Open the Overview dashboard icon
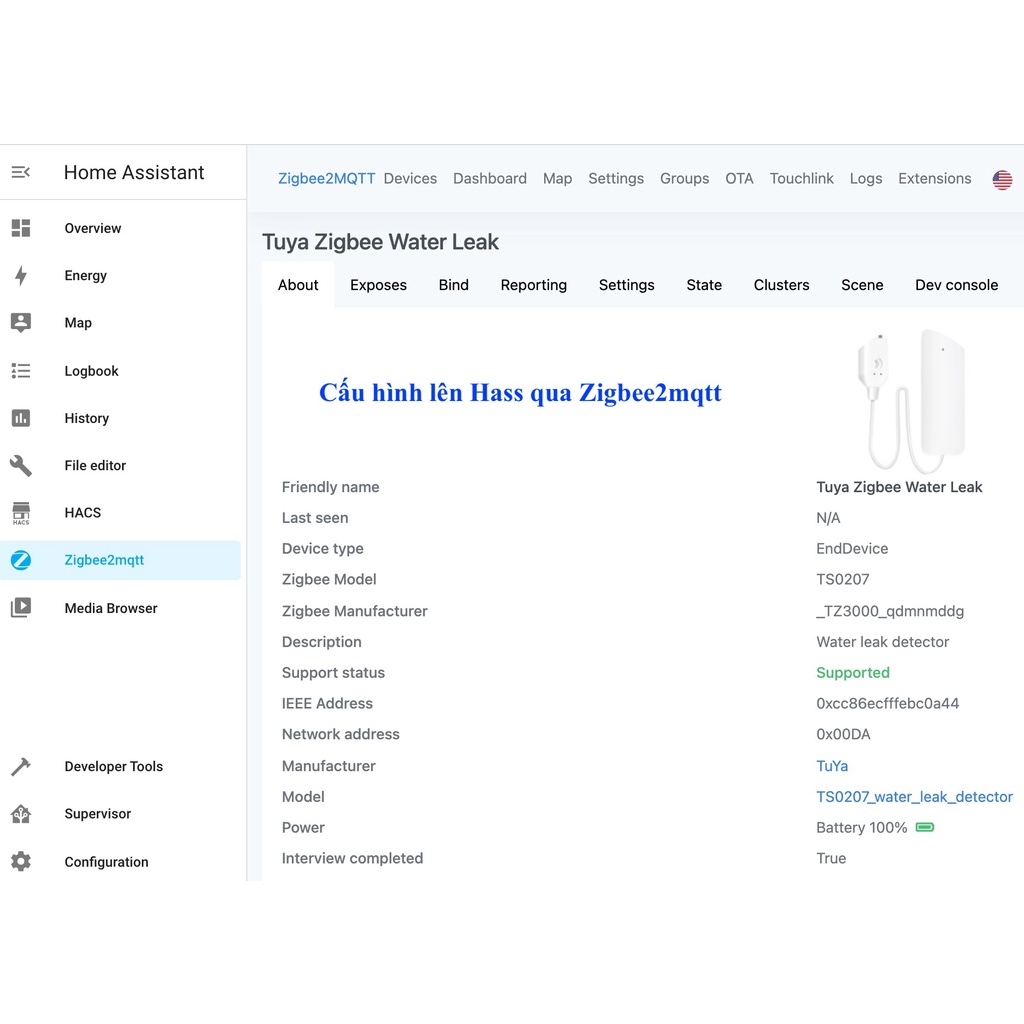1024x1024 pixels. [x=21, y=228]
